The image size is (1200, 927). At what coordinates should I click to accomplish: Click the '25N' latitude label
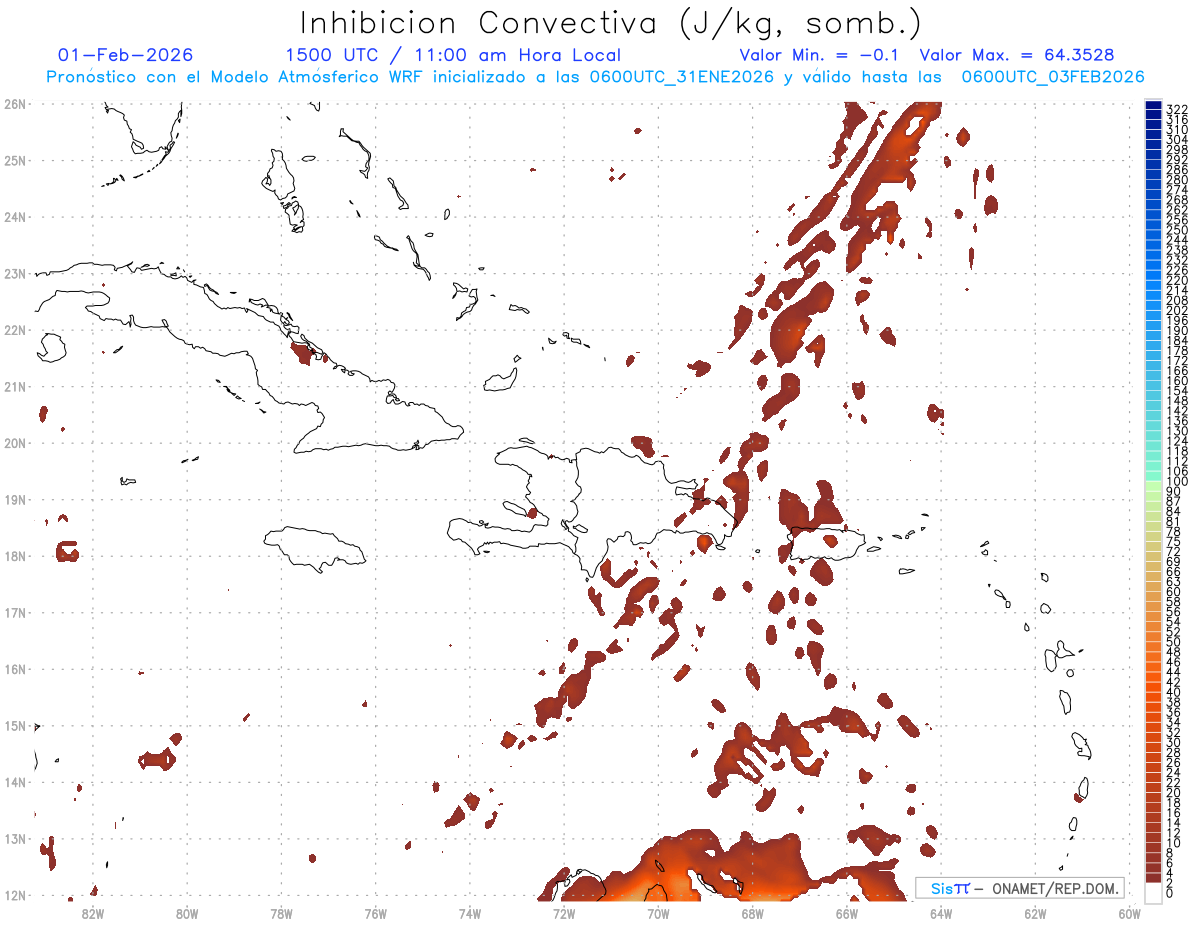point(15,160)
